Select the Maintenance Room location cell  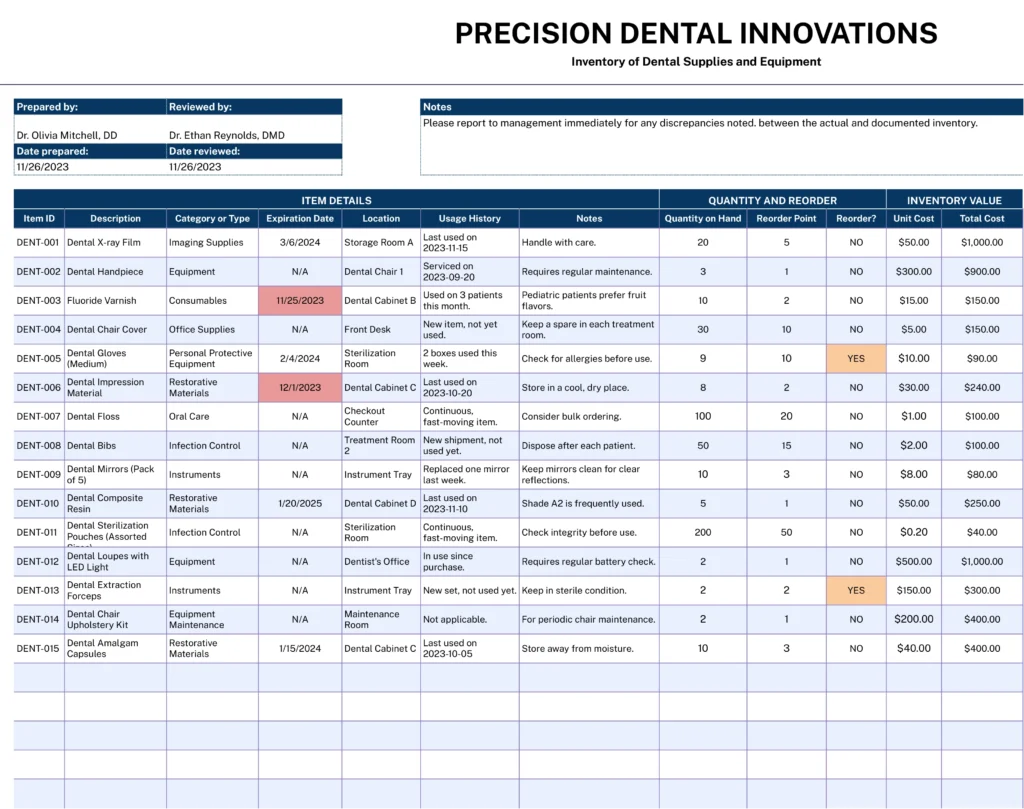381,619
